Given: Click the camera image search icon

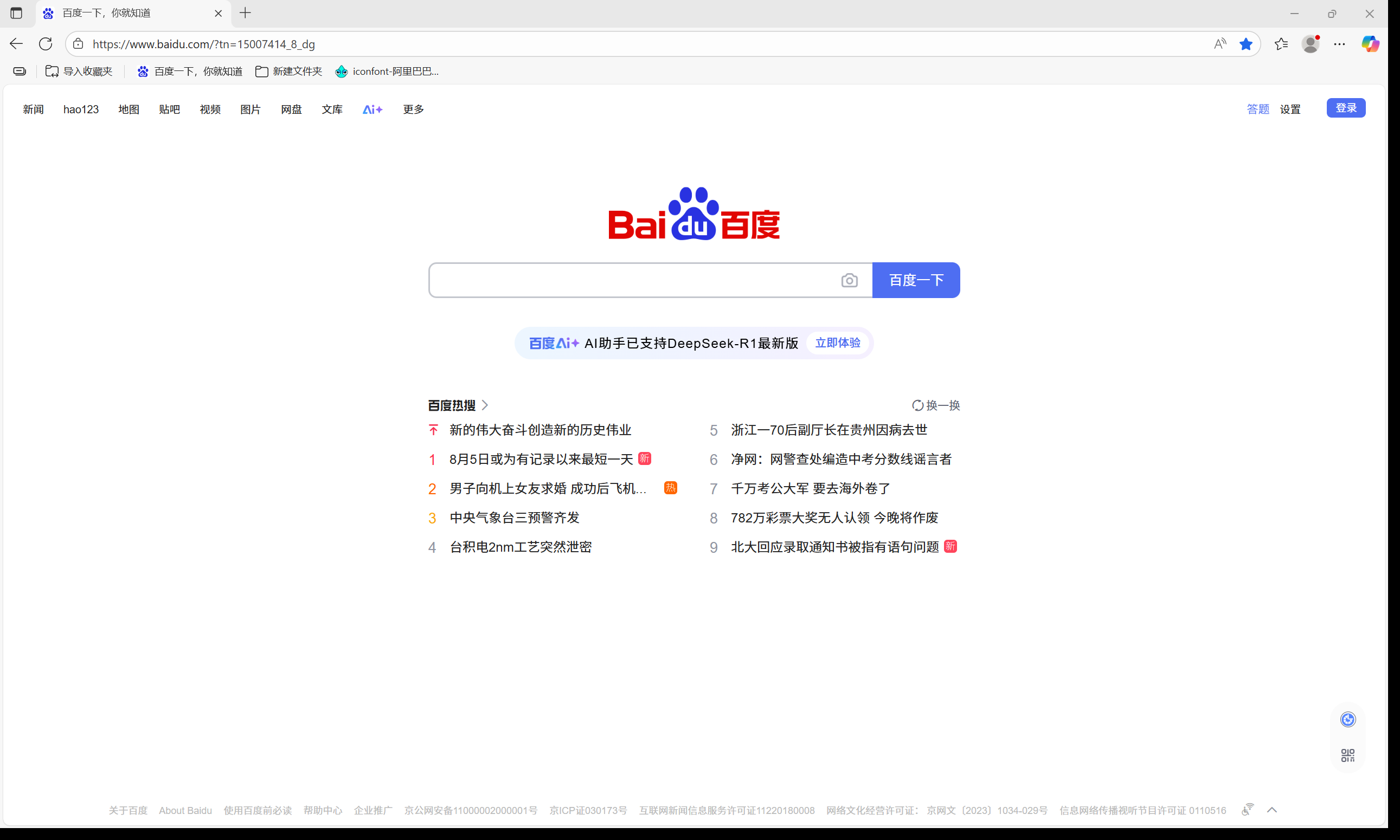Looking at the screenshot, I should click(849, 280).
